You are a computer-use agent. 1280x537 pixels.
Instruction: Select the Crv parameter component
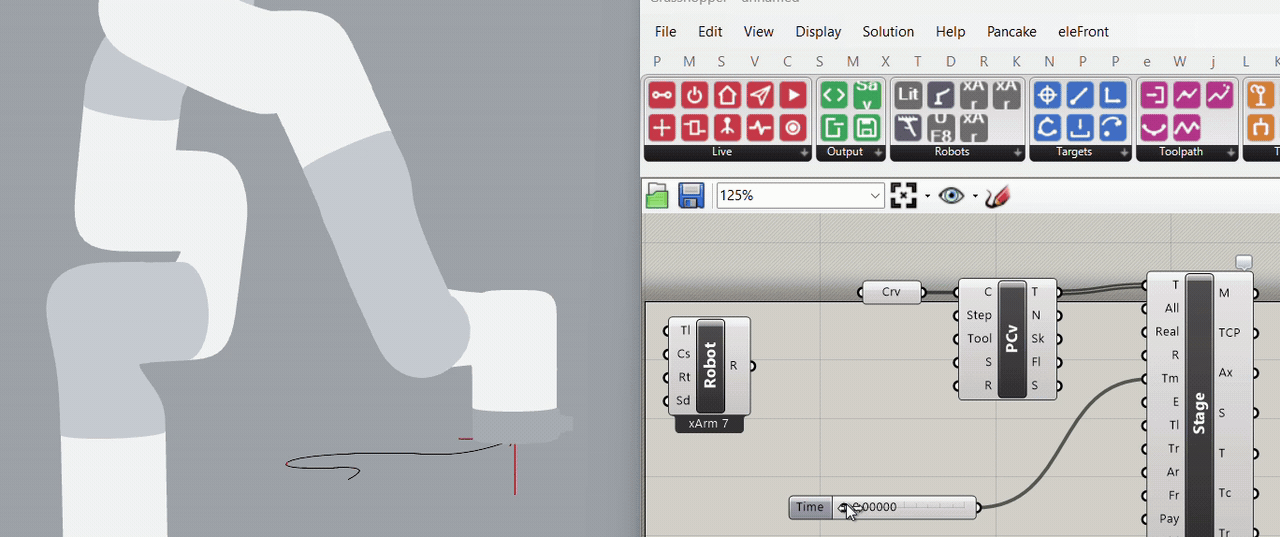891,292
